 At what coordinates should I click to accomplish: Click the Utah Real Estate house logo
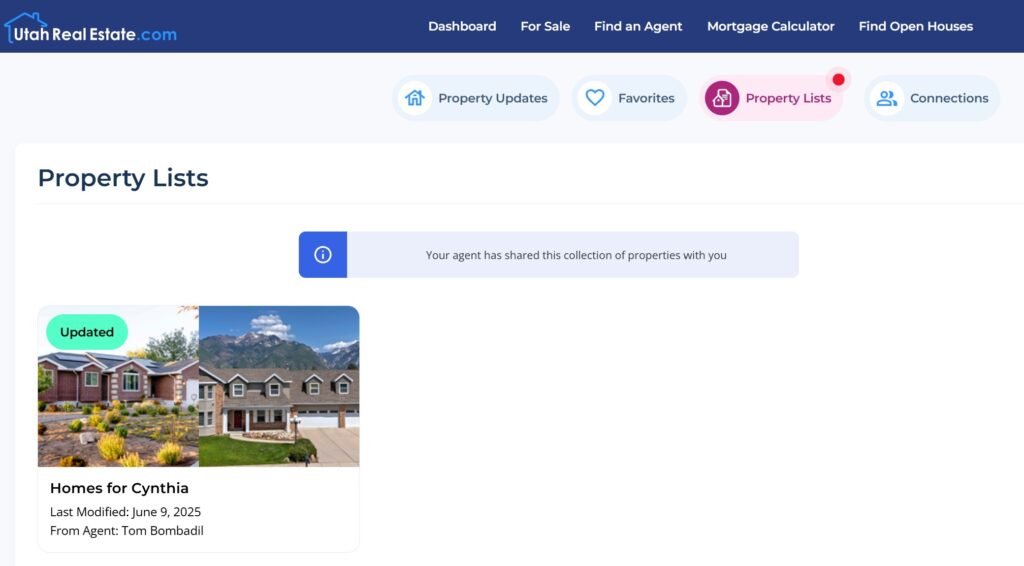point(26,26)
